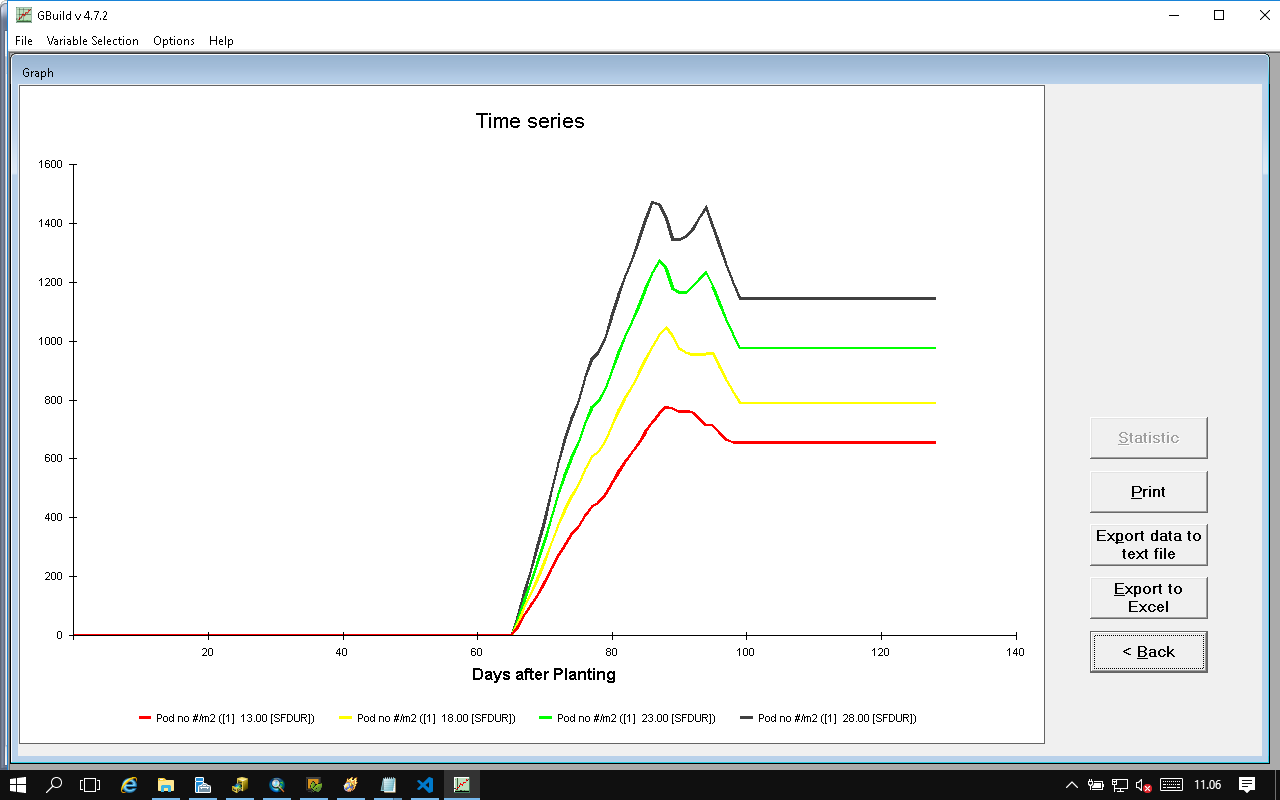Open the Variable Selection menu
The image size is (1280, 800).
[93, 41]
